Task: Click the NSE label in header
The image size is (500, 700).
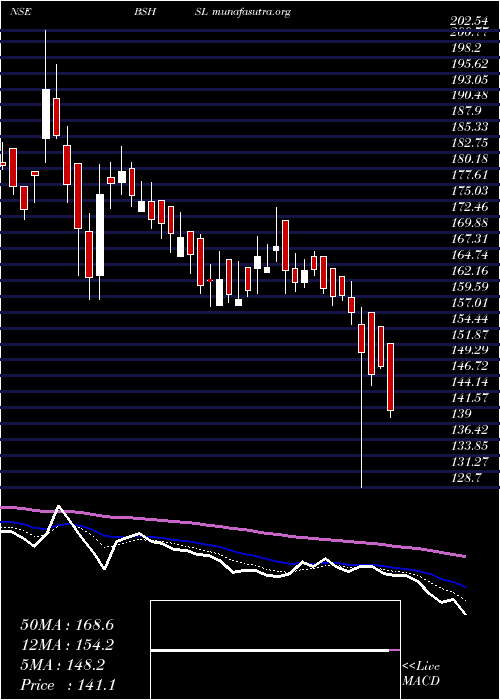Action: pyautogui.click(x=20, y=12)
